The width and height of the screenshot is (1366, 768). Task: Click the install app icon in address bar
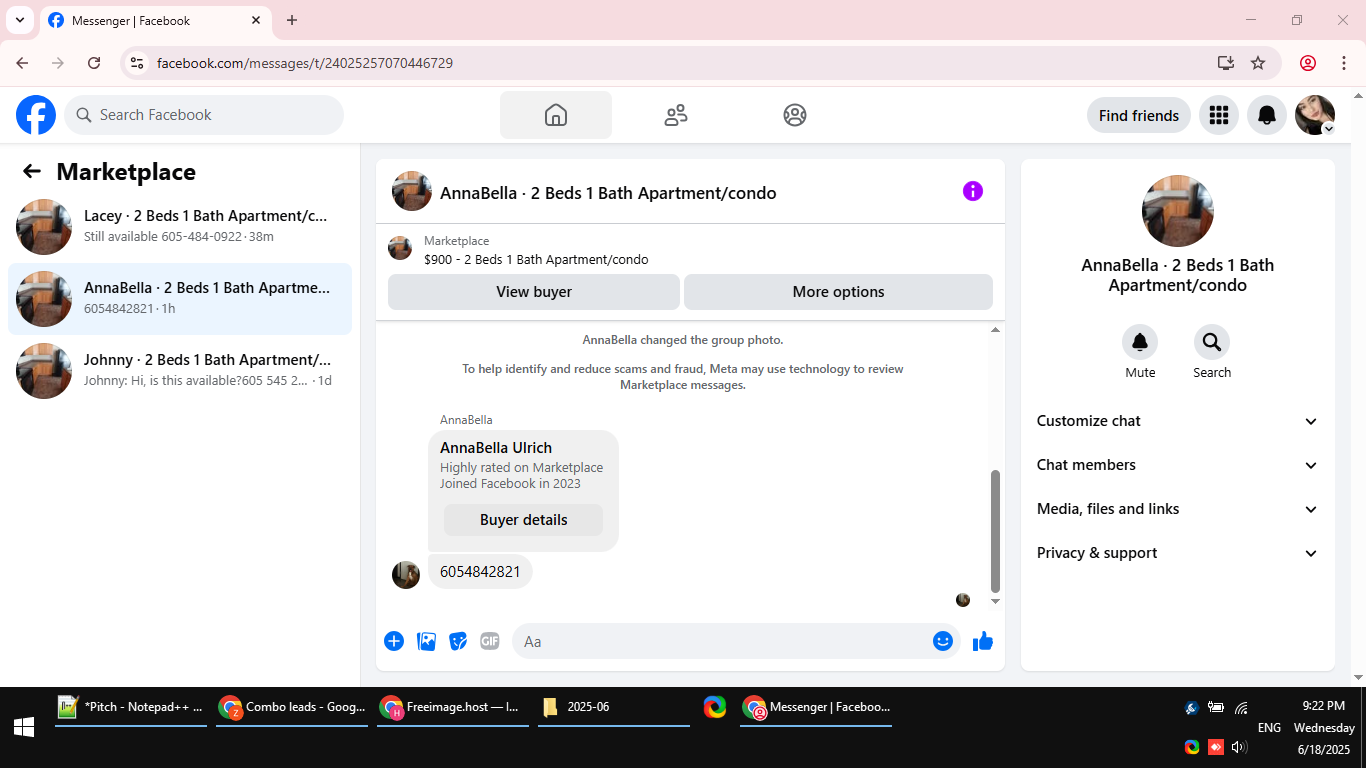(x=1226, y=63)
